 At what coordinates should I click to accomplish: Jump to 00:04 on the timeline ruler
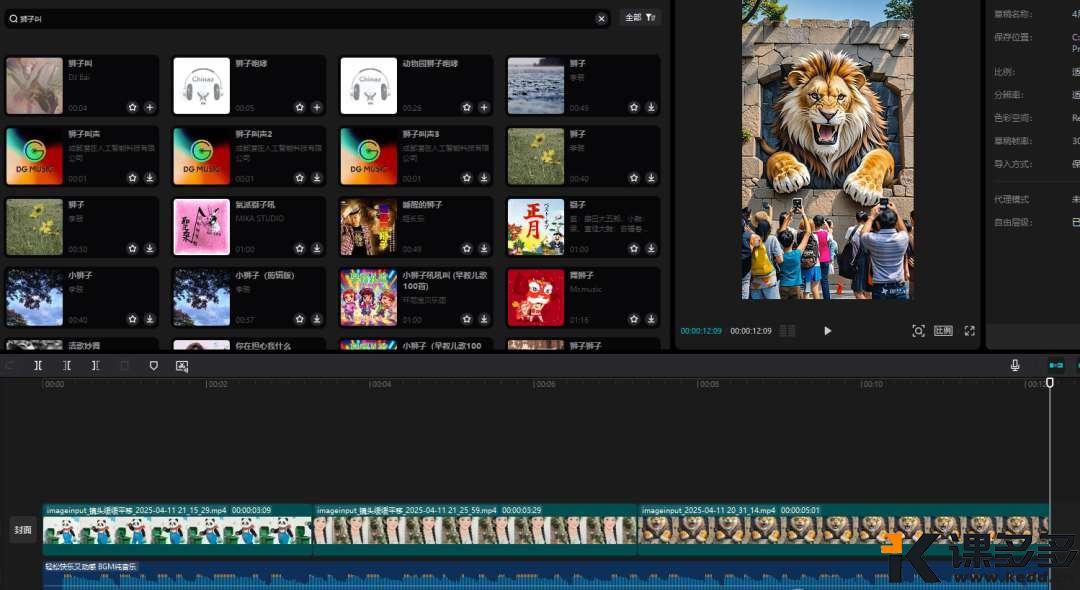tap(380, 384)
